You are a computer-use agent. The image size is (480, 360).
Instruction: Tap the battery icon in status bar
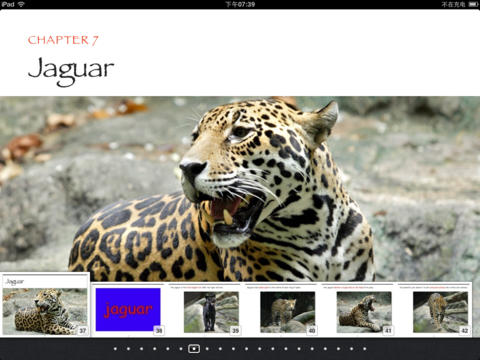(473, 4)
